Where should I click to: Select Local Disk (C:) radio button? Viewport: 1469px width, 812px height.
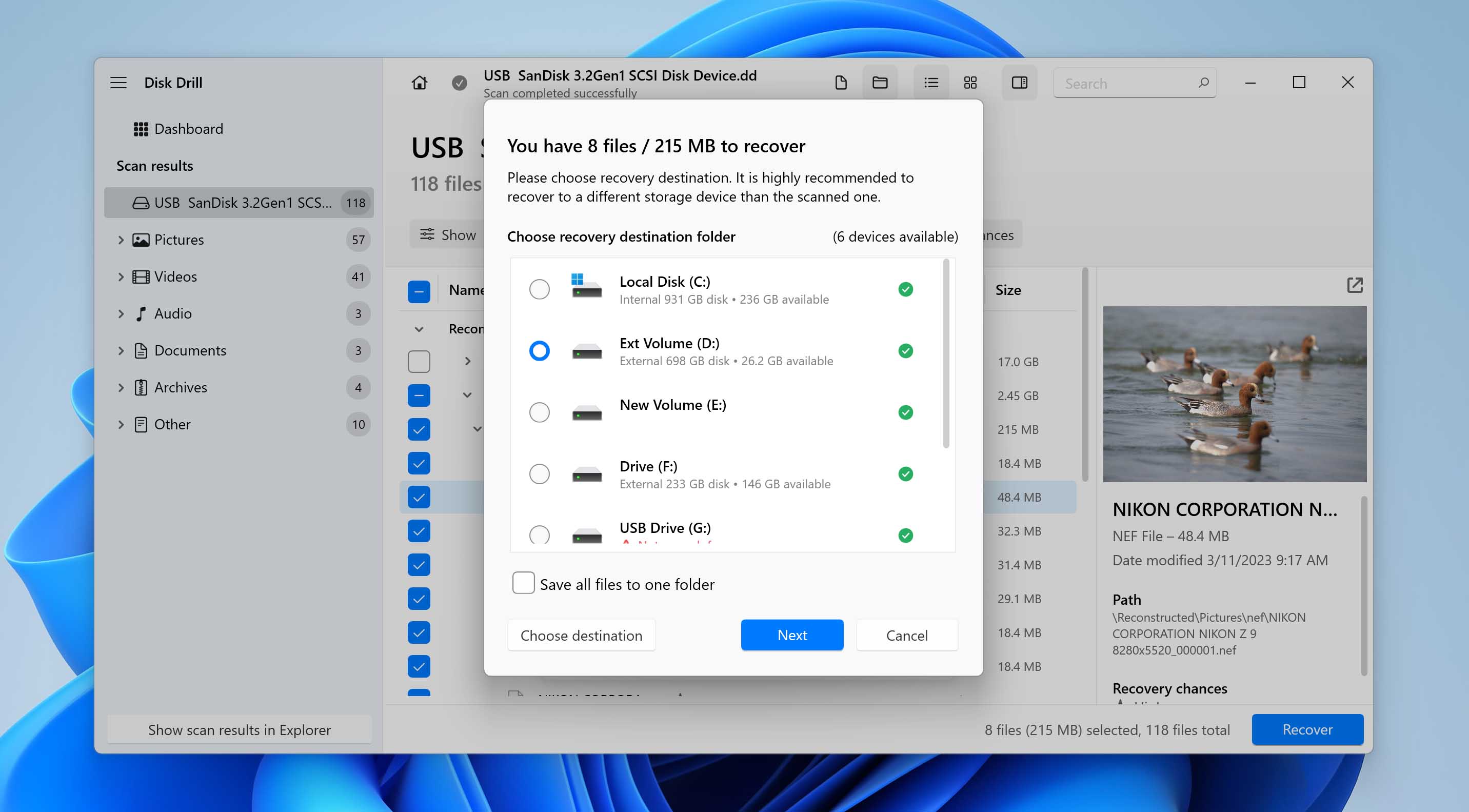point(540,290)
